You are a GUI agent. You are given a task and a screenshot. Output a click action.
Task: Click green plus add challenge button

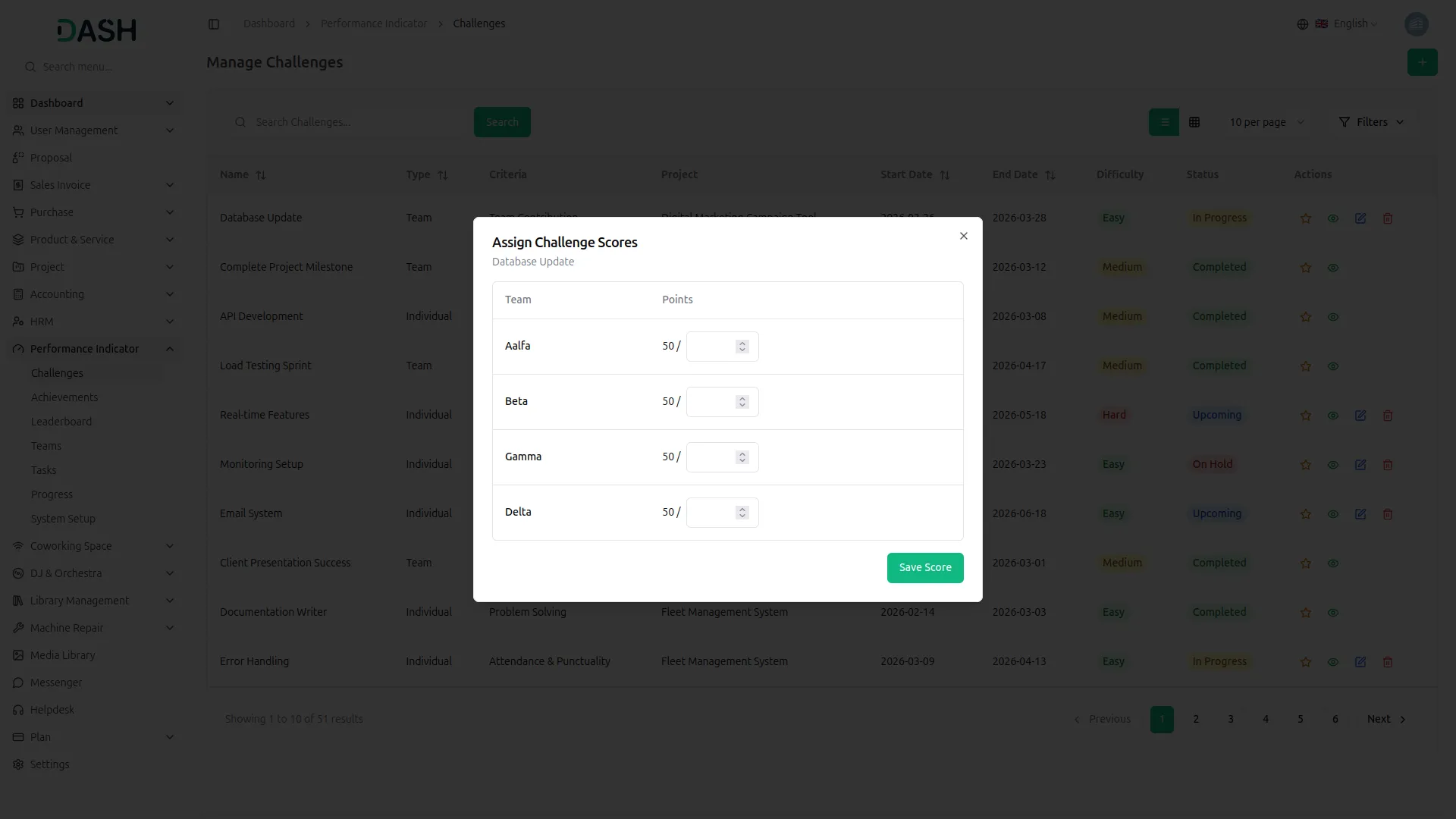click(x=1422, y=62)
